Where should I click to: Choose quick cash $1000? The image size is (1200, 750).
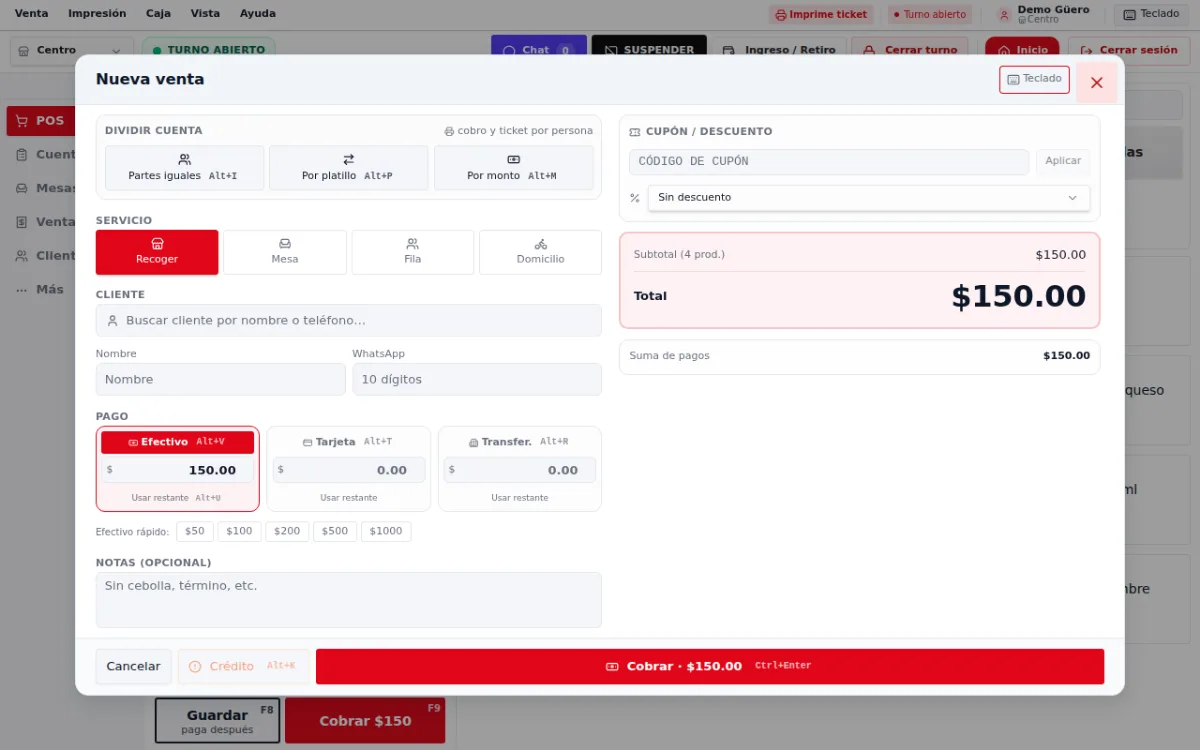(x=386, y=531)
